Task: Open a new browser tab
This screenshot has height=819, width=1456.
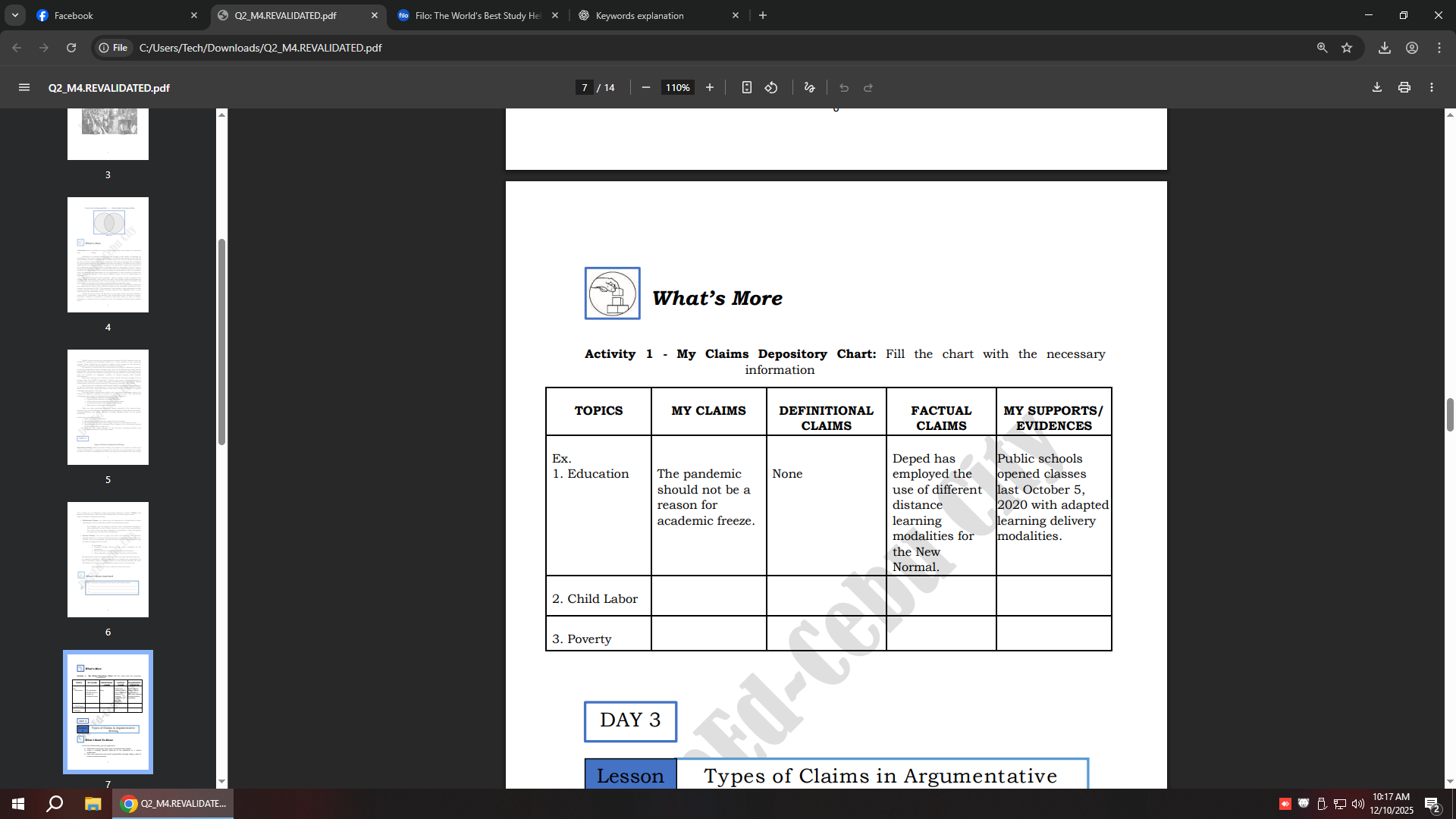Action: (x=764, y=15)
